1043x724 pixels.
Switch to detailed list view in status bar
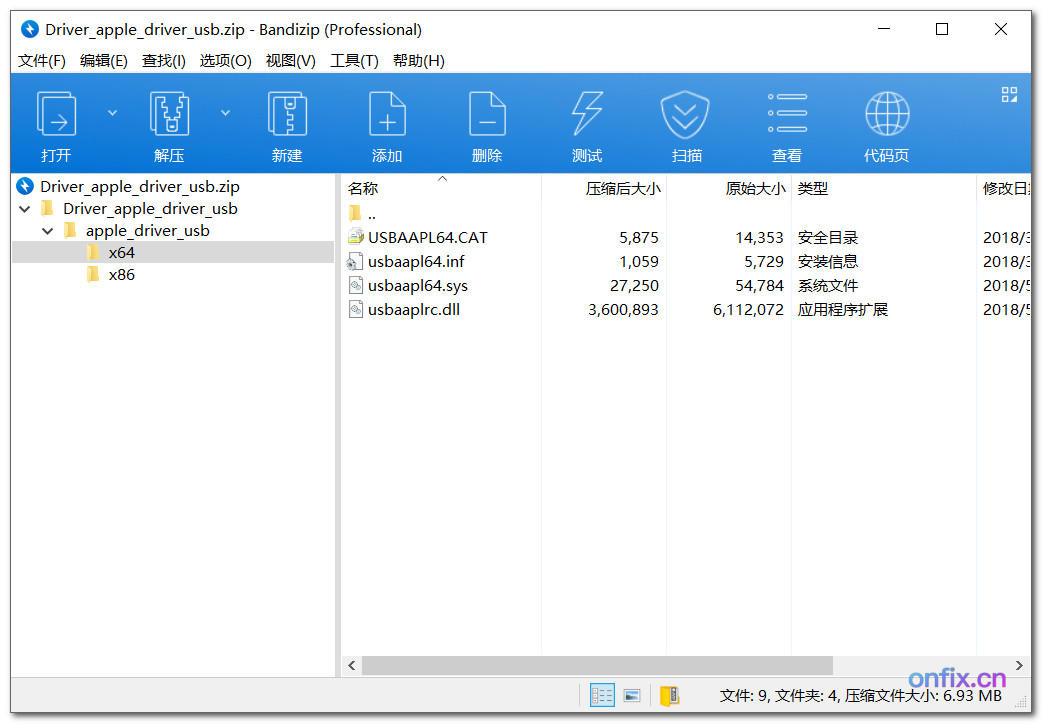click(601, 695)
